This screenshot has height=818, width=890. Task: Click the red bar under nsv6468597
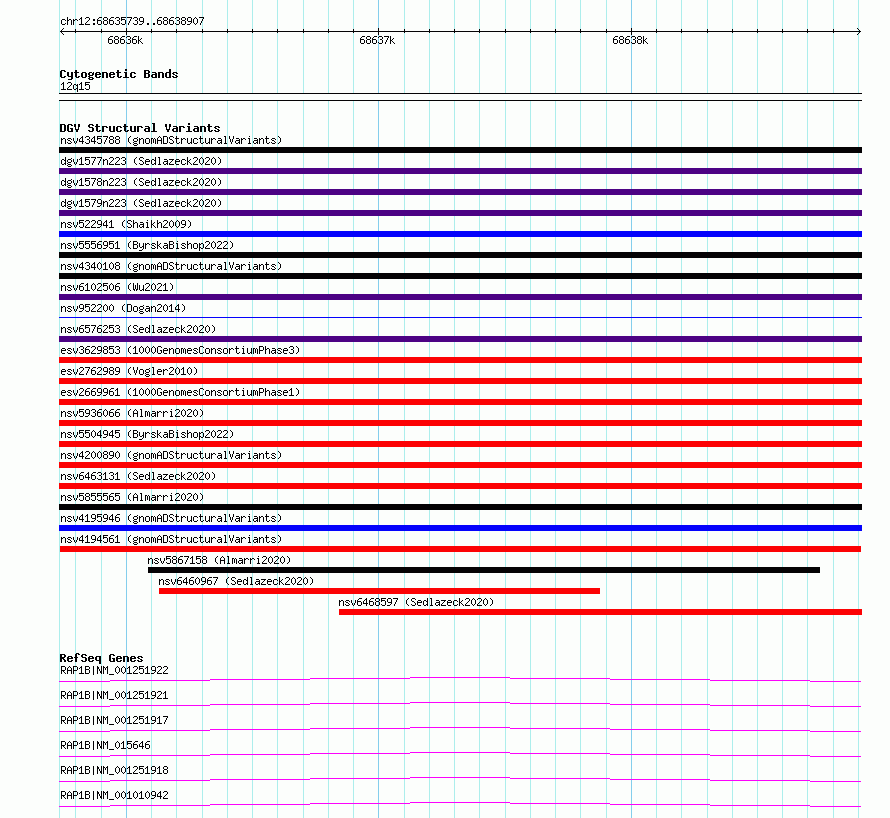click(601, 612)
